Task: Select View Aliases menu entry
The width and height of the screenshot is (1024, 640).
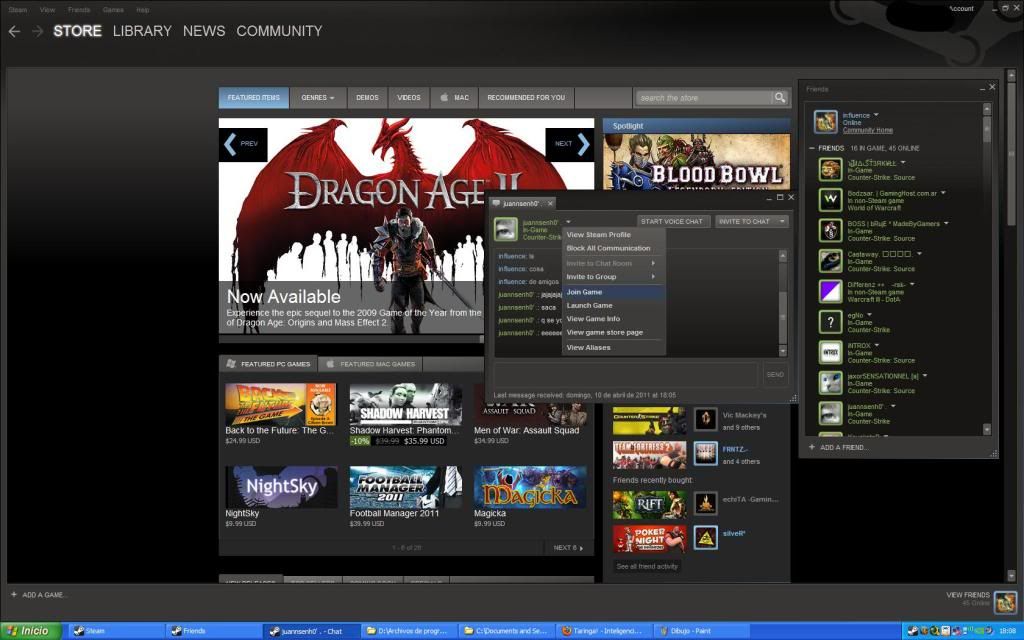Action: tap(613, 347)
